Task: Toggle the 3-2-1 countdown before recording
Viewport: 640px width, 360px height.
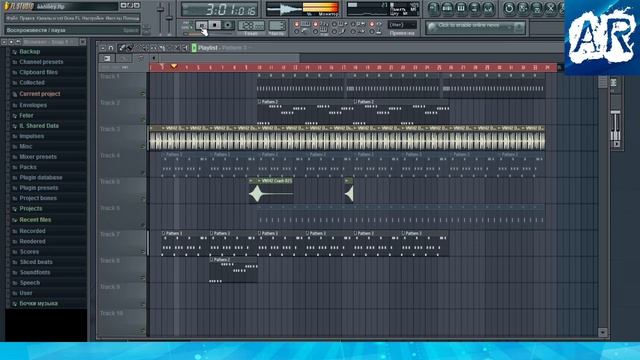Action: click(x=315, y=24)
